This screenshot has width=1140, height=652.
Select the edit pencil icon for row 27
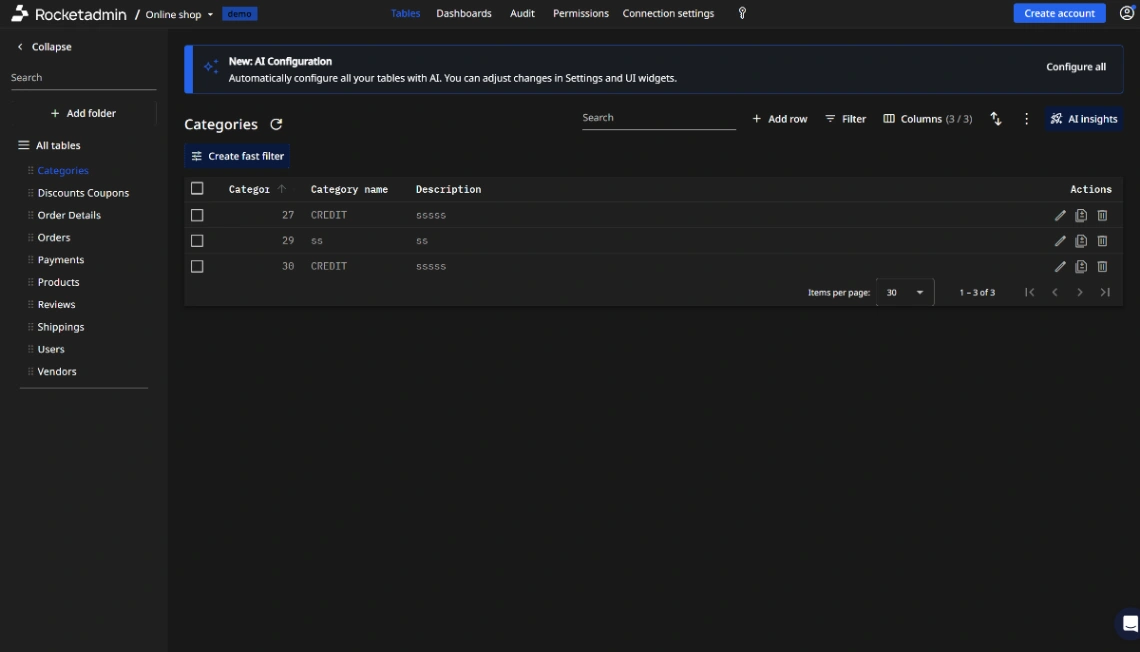pyautogui.click(x=1060, y=215)
